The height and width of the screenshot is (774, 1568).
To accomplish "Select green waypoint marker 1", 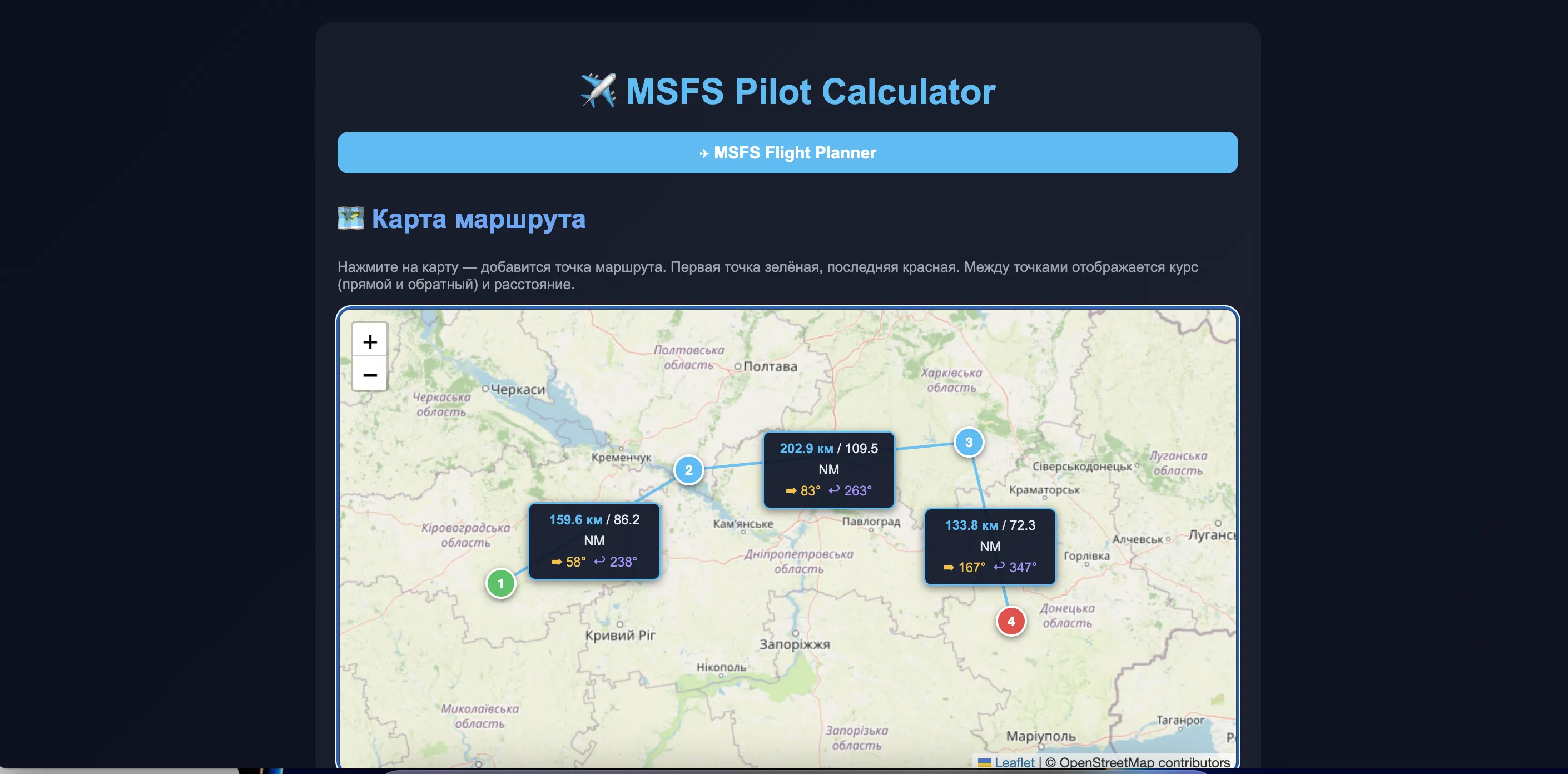I will pos(500,583).
